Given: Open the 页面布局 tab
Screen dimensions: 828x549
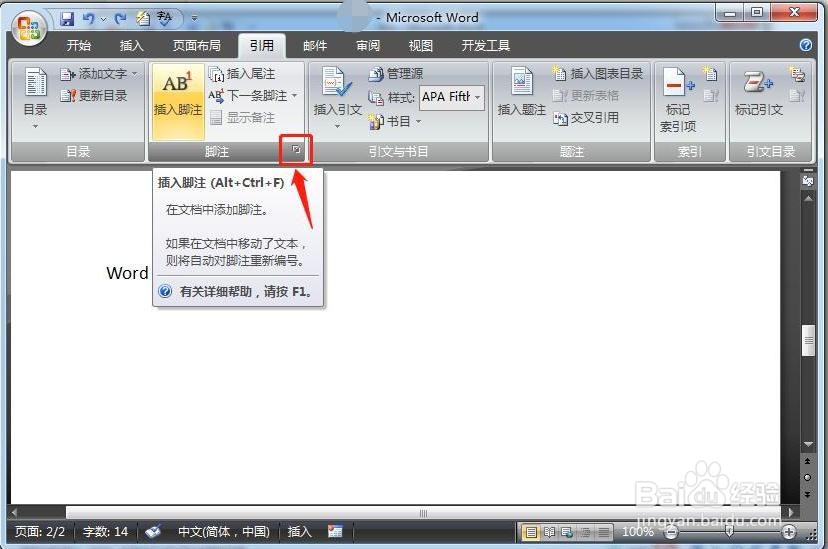Looking at the screenshot, I should [x=196, y=46].
